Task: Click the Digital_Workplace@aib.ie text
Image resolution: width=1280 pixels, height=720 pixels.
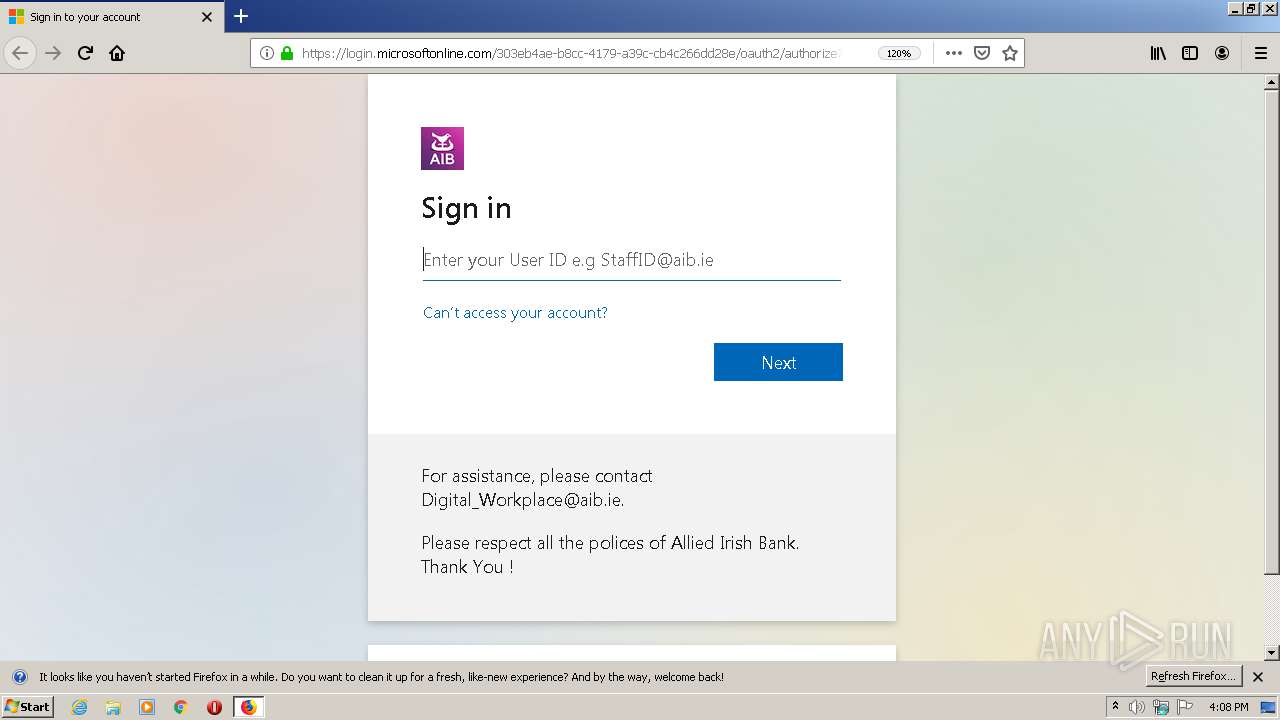Action: click(522, 500)
